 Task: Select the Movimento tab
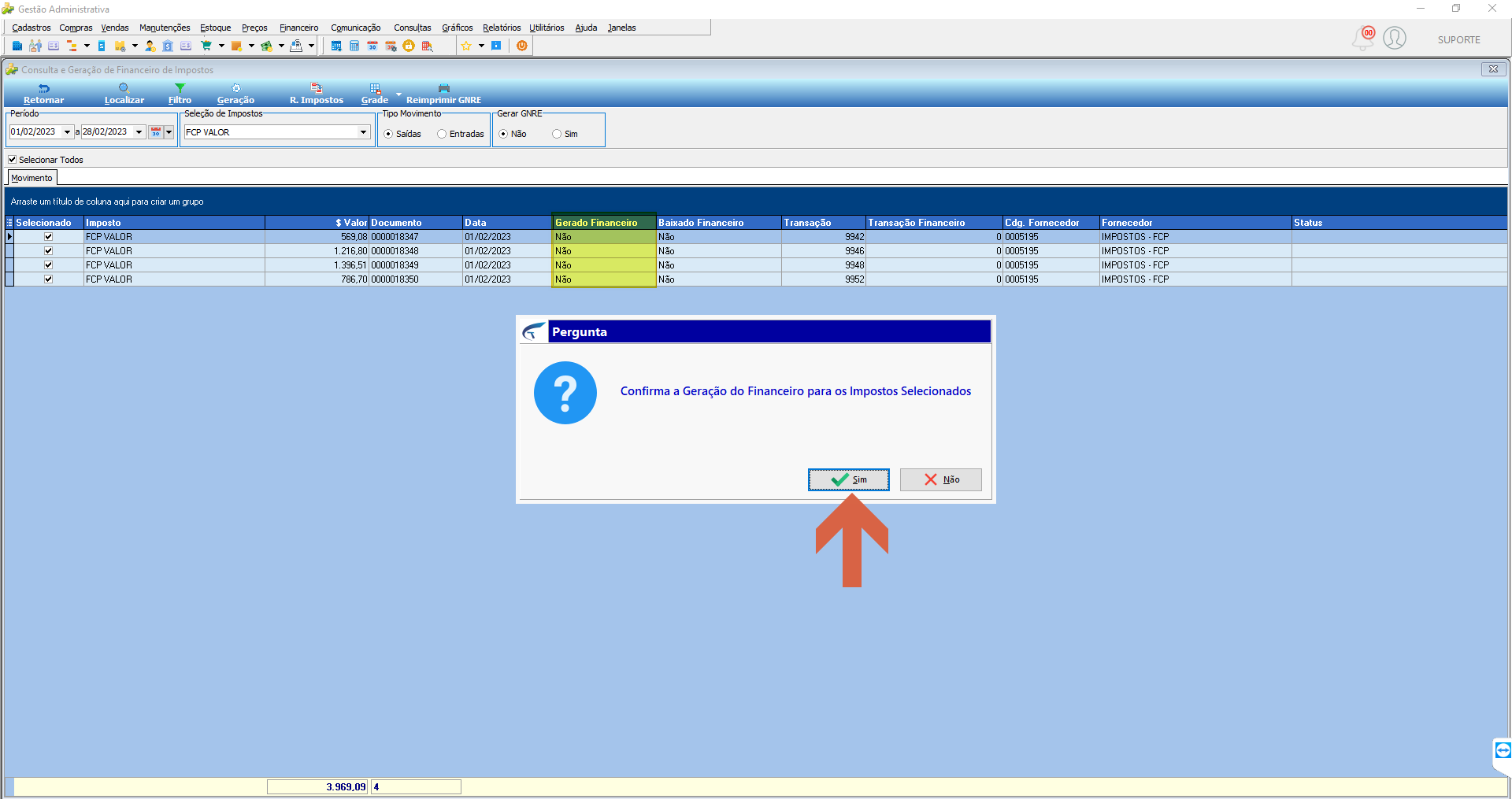pos(32,178)
